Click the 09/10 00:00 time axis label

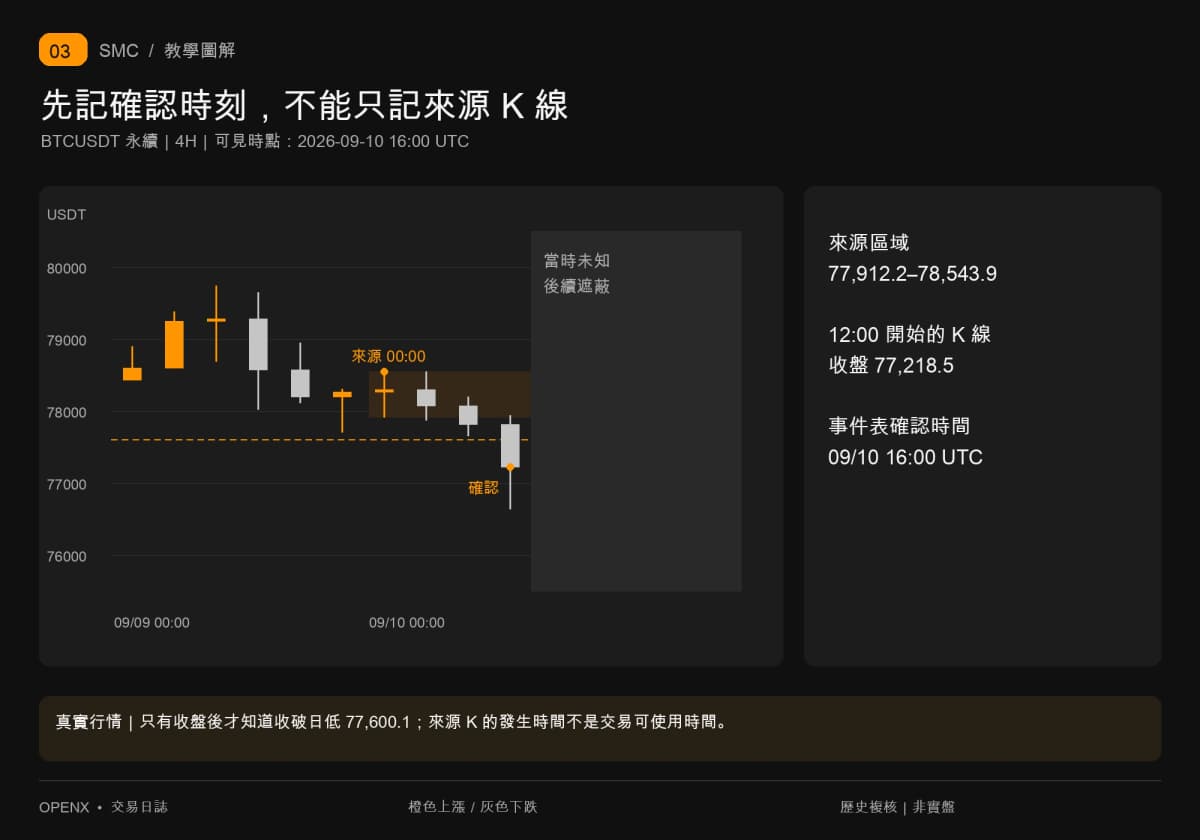[407, 622]
